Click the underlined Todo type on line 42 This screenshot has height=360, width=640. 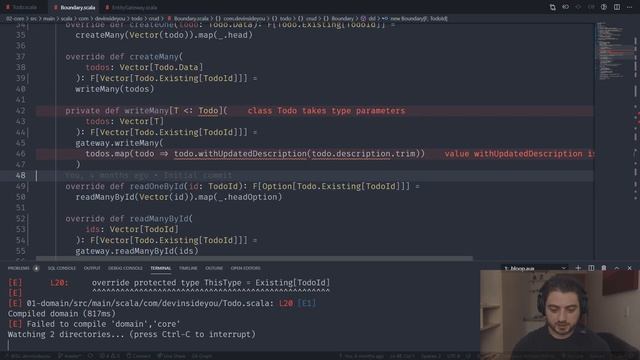[x=208, y=111]
